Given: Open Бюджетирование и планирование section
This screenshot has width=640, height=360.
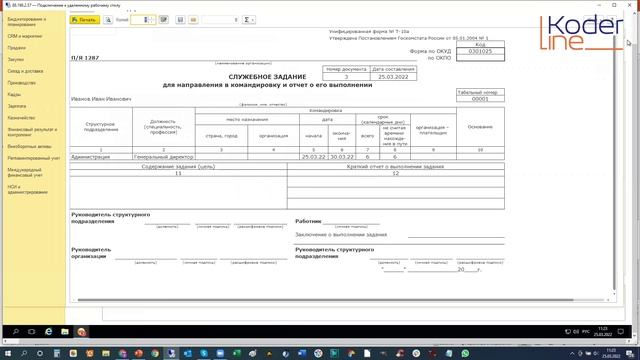Looking at the screenshot, I should pos(27,22).
